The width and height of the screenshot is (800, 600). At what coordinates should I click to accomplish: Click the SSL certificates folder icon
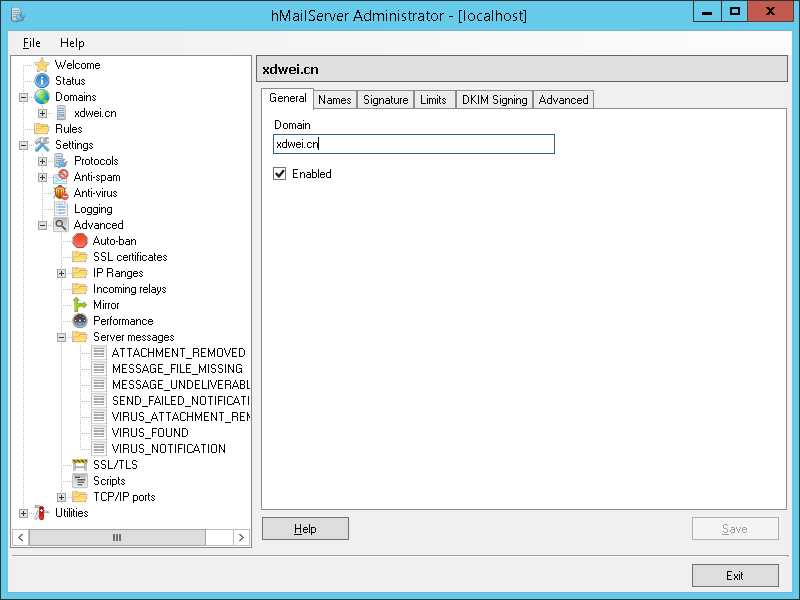[x=80, y=257]
